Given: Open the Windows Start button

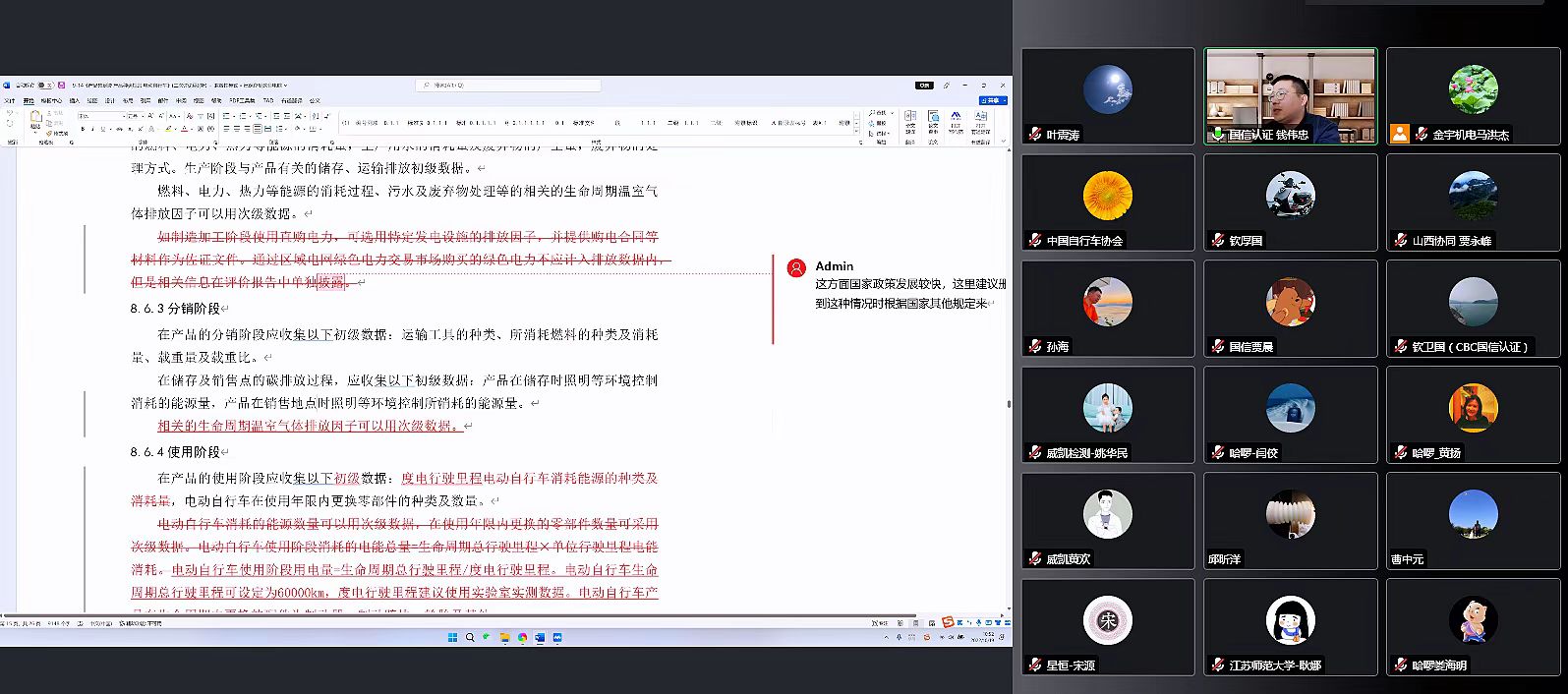Looking at the screenshot, I should [x=453, y=637].
